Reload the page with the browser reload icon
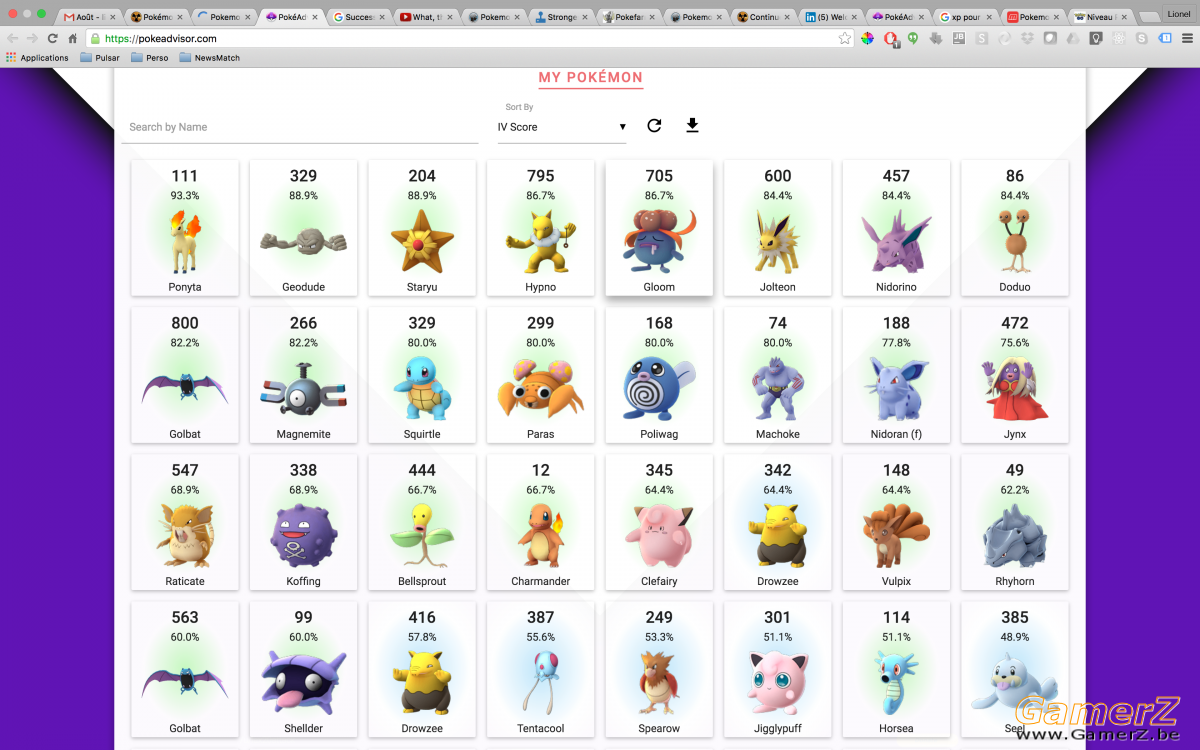This screenshot has height=750, width=1200. 52,38
